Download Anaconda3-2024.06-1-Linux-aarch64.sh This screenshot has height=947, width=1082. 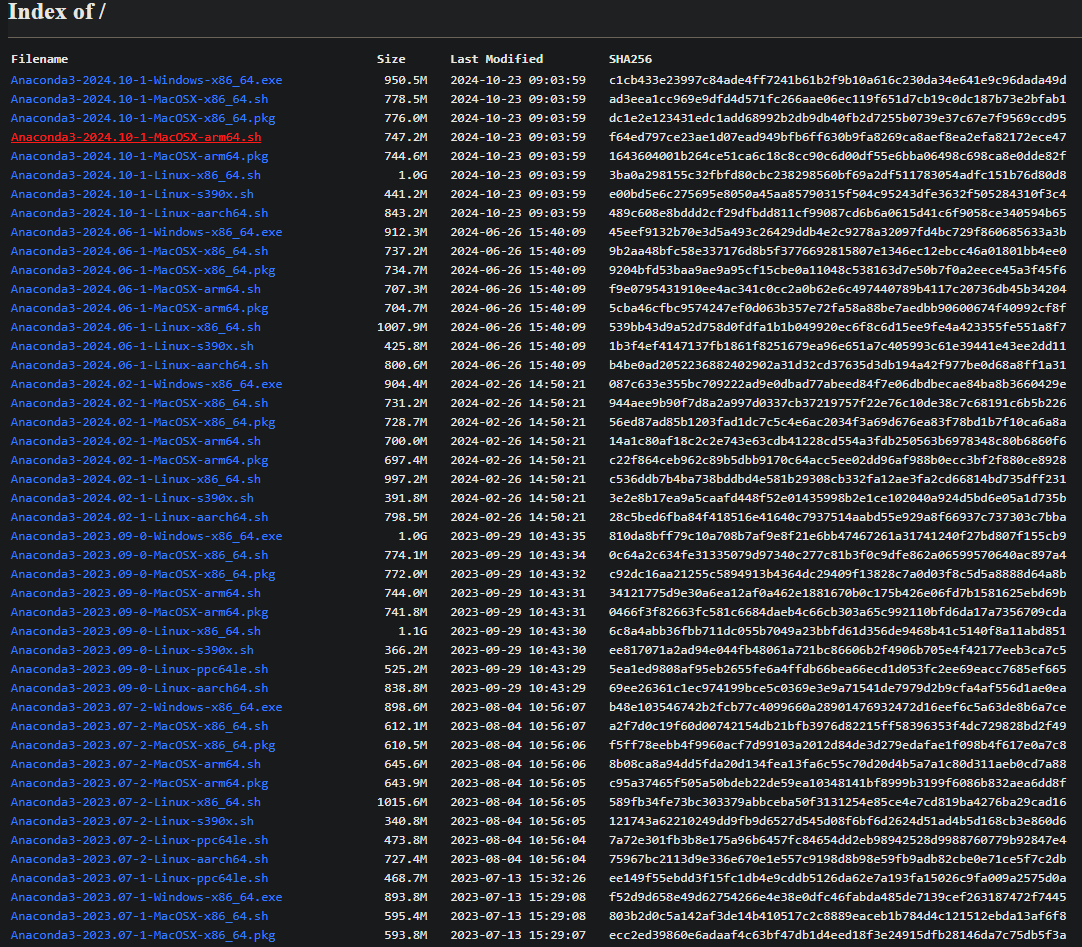[x=139, y=365]
